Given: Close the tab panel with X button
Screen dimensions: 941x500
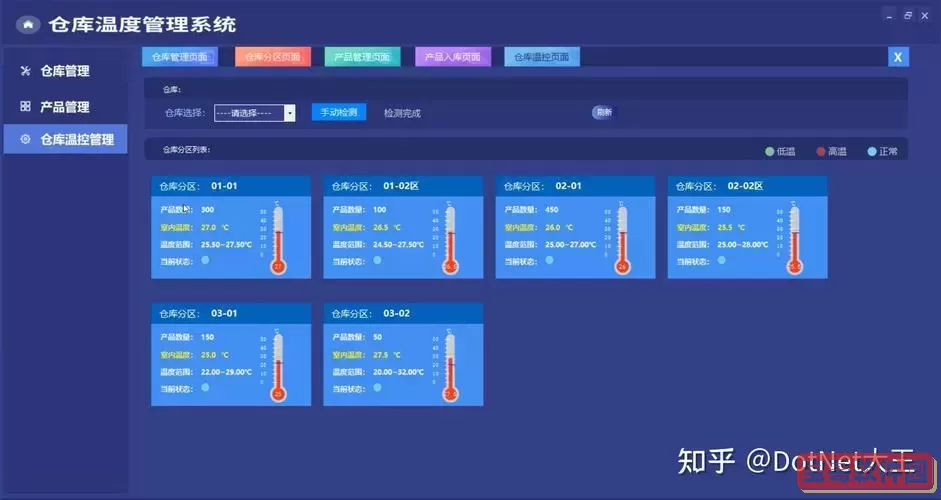Looking at the screenshot, I should click(898, 57).
